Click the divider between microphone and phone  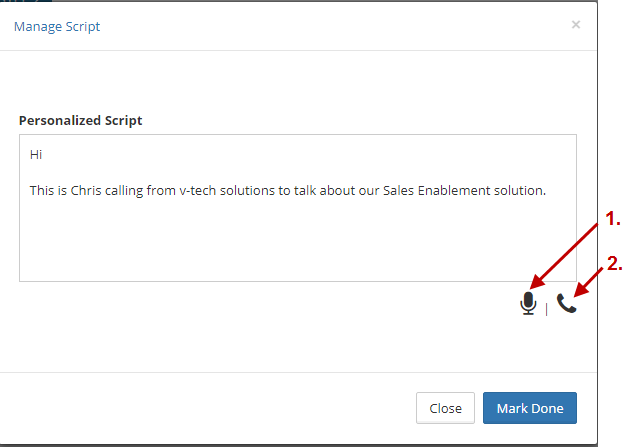click(x=547, y=309)
